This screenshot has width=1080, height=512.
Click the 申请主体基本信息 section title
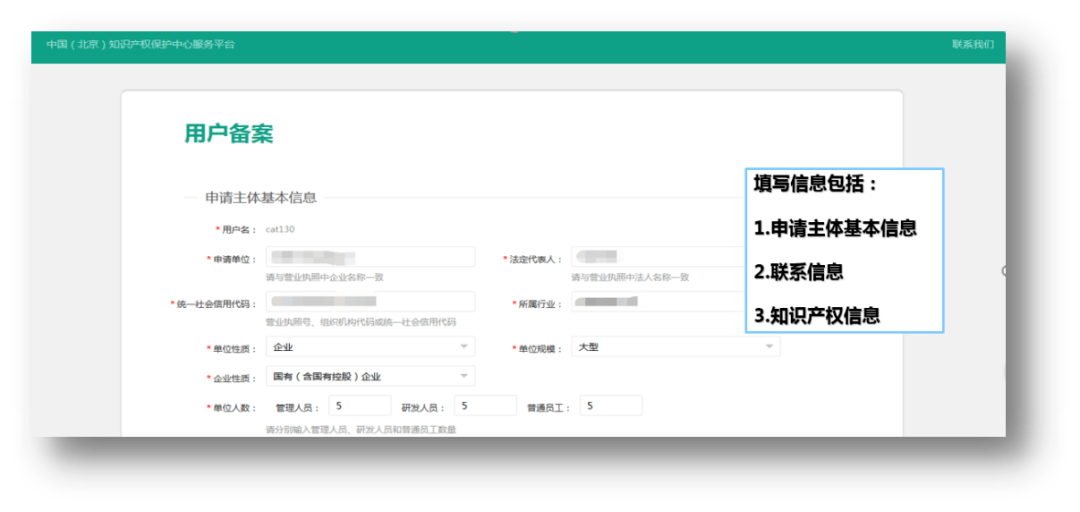pos(261,197)
